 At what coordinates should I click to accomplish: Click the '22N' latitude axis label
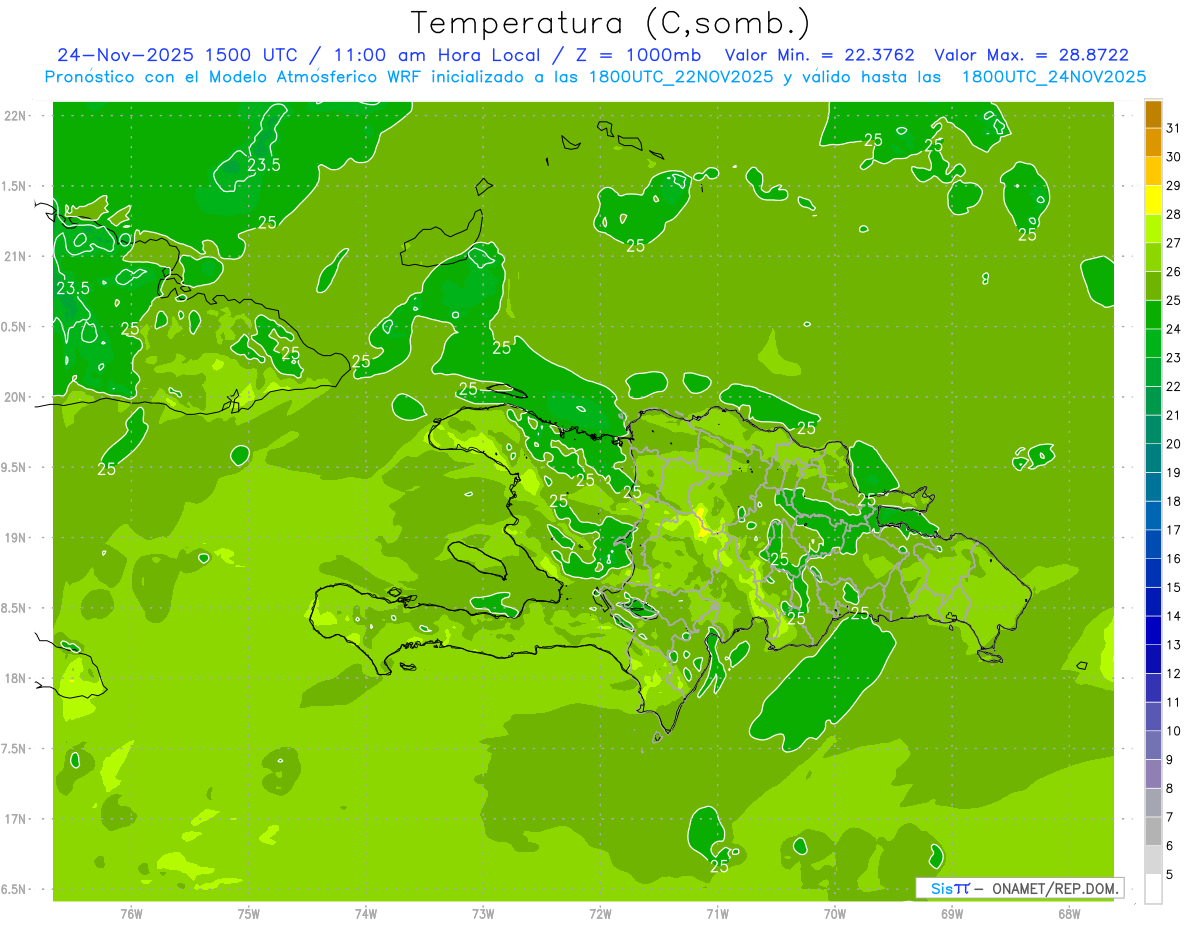pos(14,115)
